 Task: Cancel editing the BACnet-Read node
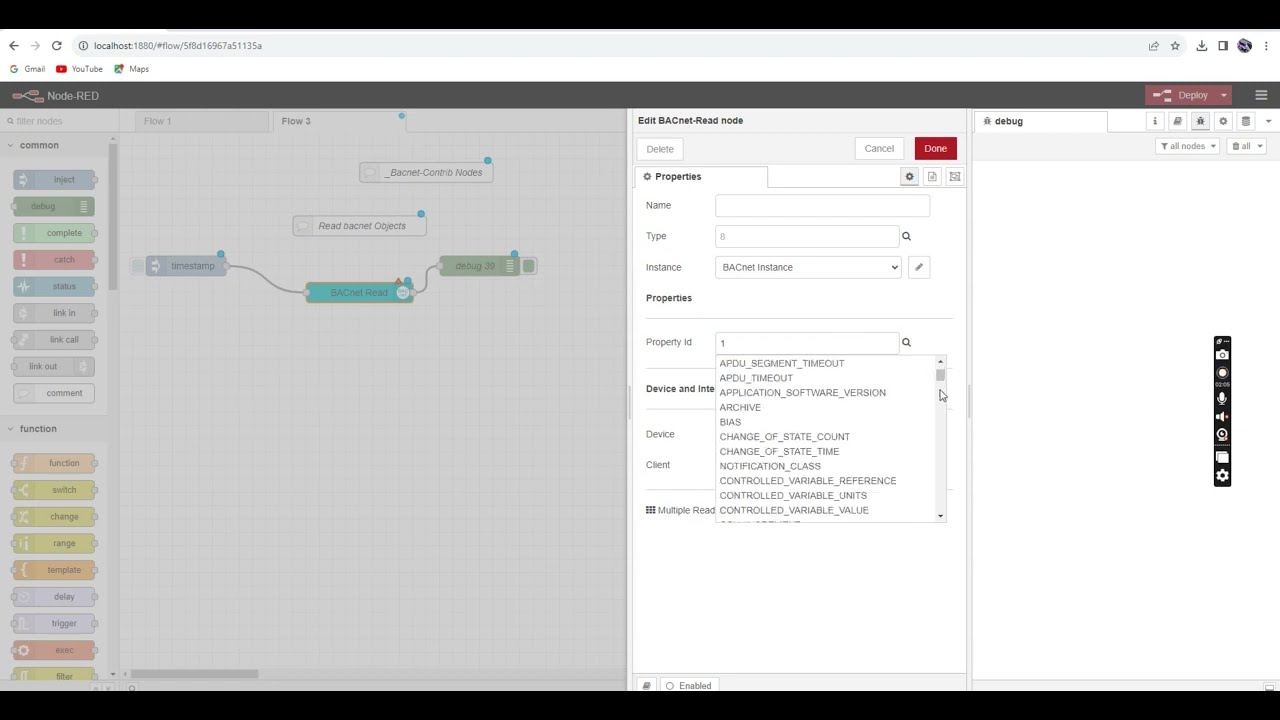click(x=879, y=149)
